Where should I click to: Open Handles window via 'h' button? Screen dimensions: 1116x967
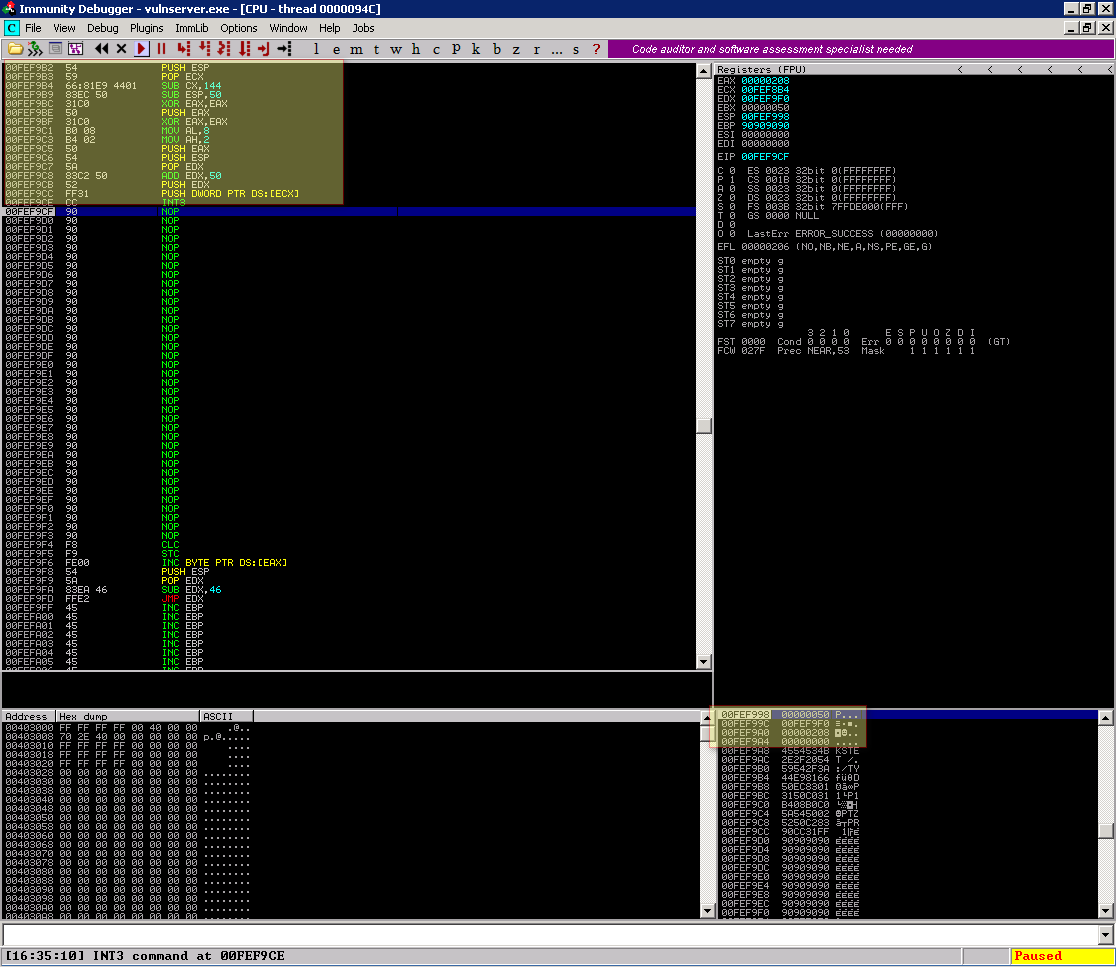coord(416,49)
